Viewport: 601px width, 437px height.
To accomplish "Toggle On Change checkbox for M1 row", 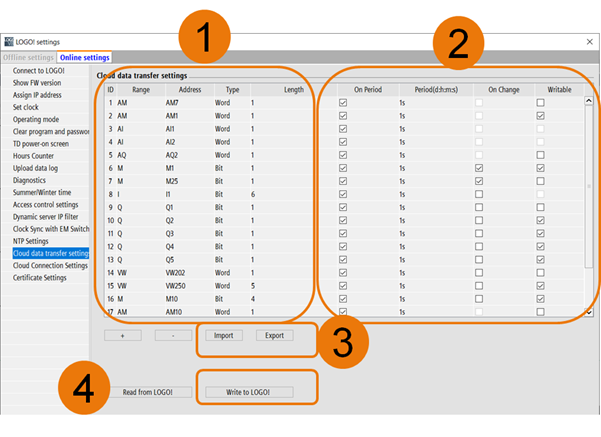I will point(479,168).
